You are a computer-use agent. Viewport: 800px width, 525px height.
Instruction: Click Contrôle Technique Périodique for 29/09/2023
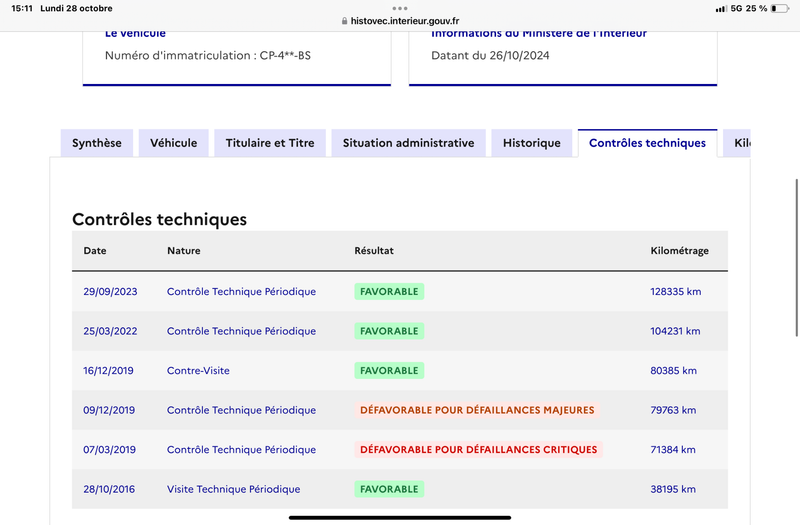click(x=241, y=291)
